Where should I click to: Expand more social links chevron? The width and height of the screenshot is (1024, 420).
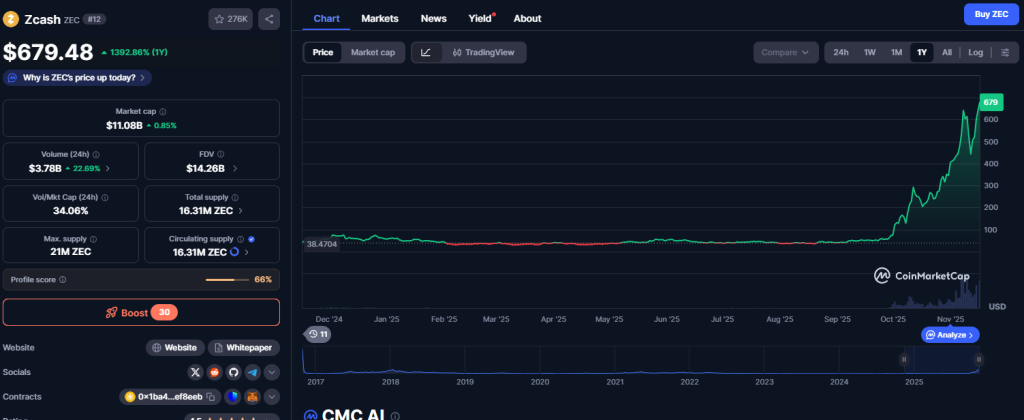pos(271,372)
